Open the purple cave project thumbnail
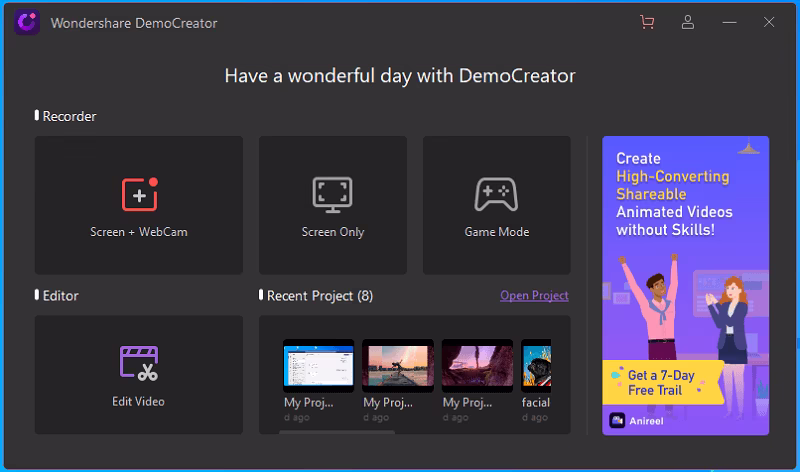The height and width of the screenshot is (472, 800). (477, 366)
